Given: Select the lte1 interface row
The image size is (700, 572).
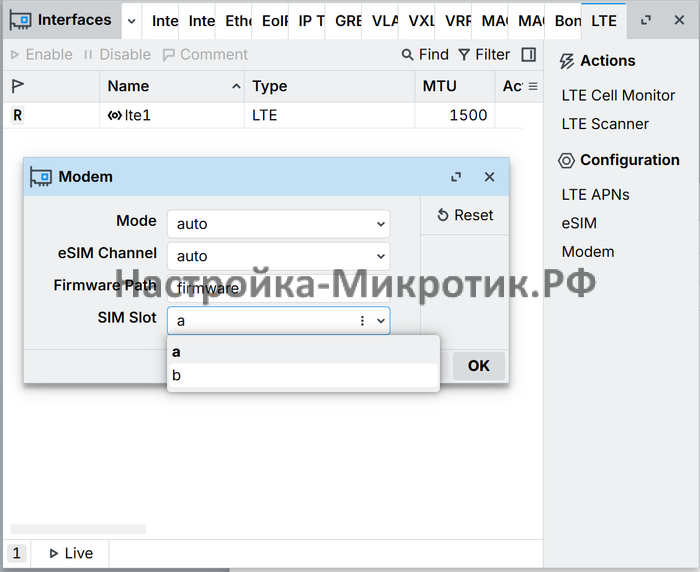Looking at the screenshot, I should pos(263,115).
